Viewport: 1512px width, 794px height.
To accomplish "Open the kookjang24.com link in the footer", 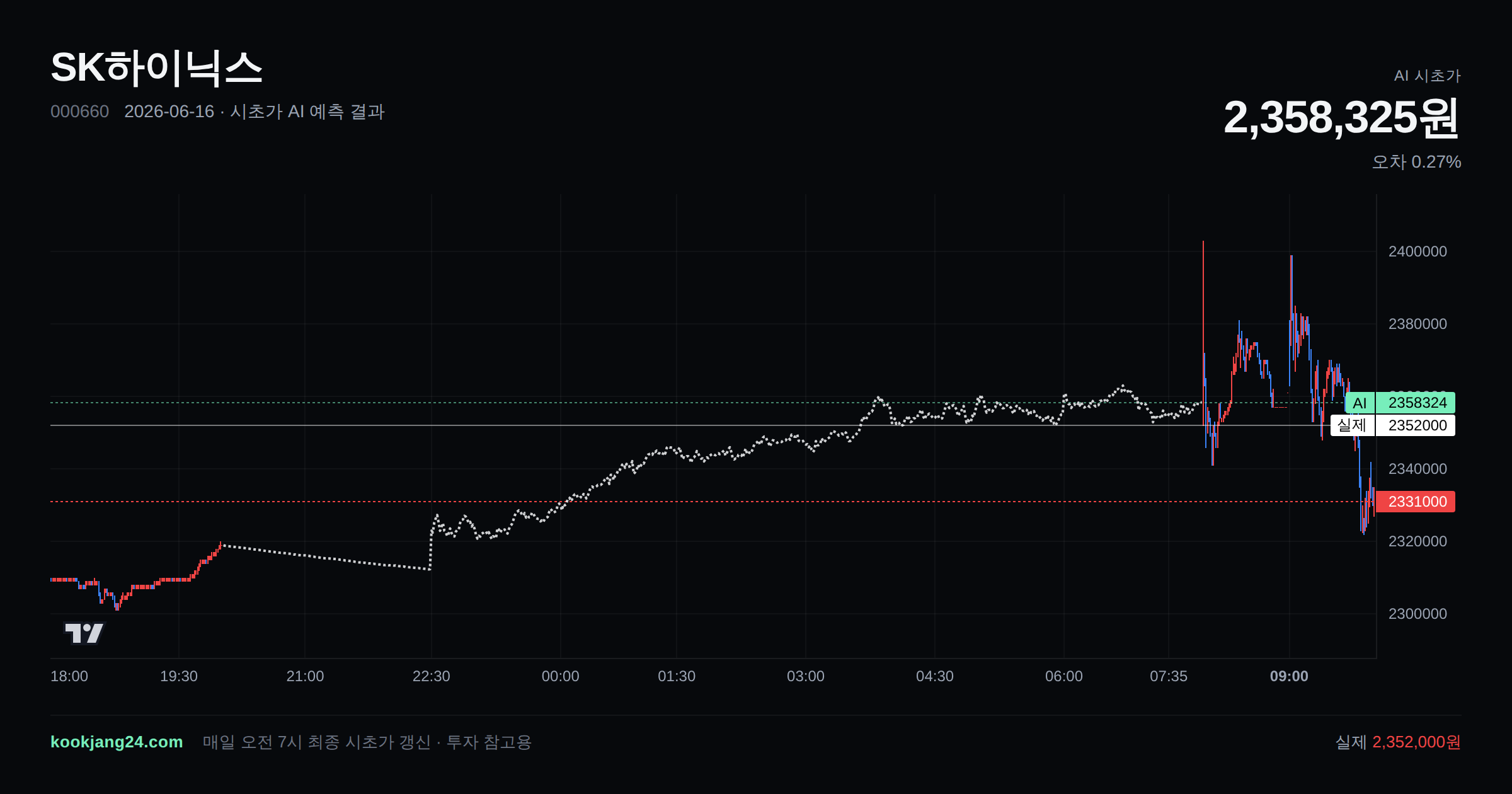I will coord(117,742).
